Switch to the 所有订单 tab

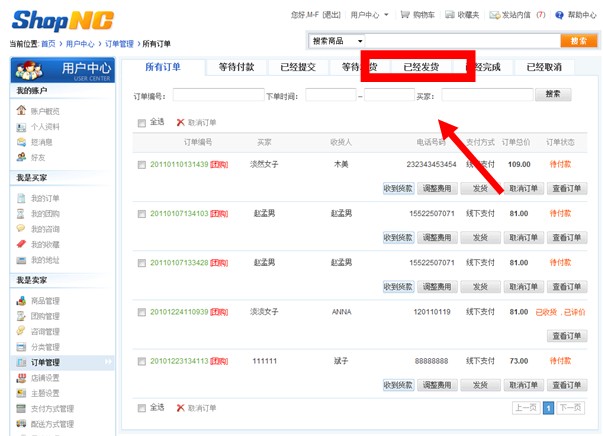click(163, 67)
